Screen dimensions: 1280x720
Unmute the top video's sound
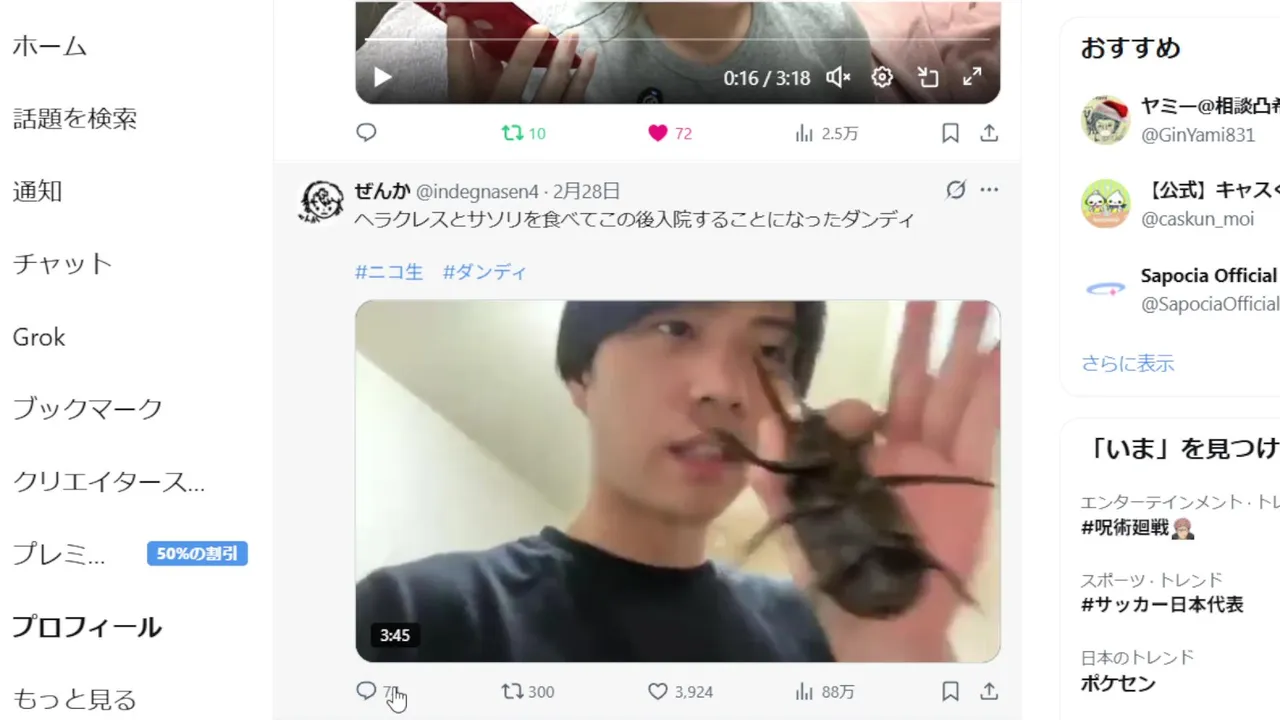pyautogui.click(x=838, y=77)
